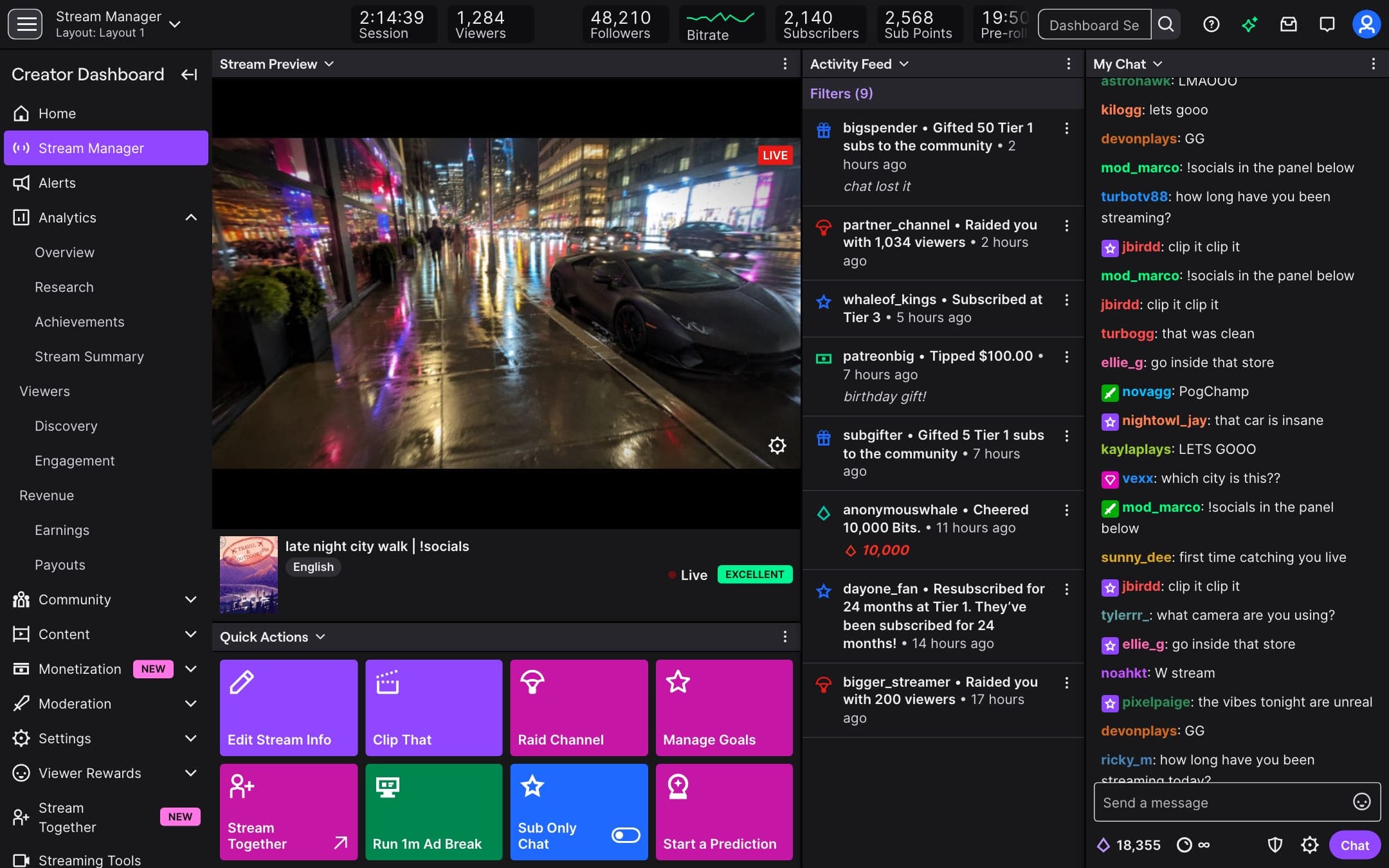Send message with Chat button
This screenshot has width=1389, height=868.
[x=1354, y=845]
